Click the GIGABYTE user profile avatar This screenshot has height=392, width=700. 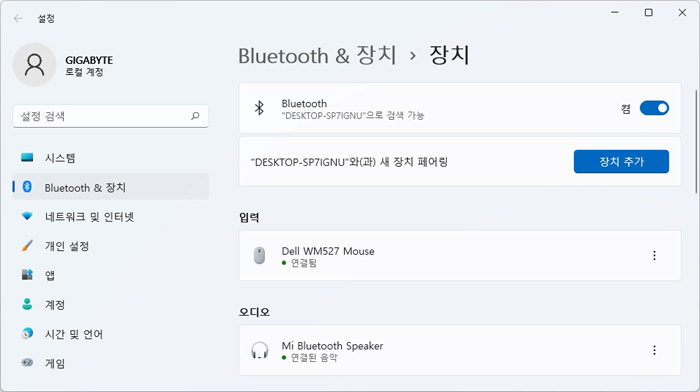click(x=34, y=65)
